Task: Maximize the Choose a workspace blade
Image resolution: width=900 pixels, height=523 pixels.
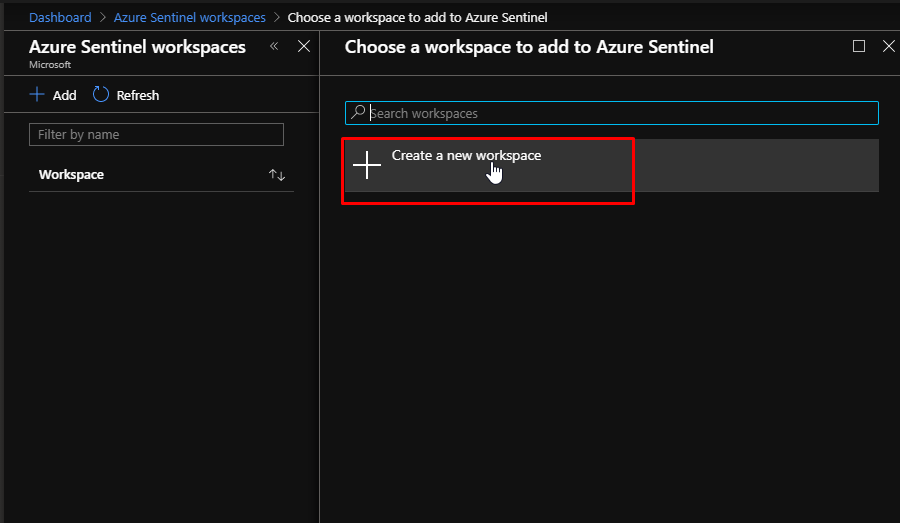Action: 859,46
